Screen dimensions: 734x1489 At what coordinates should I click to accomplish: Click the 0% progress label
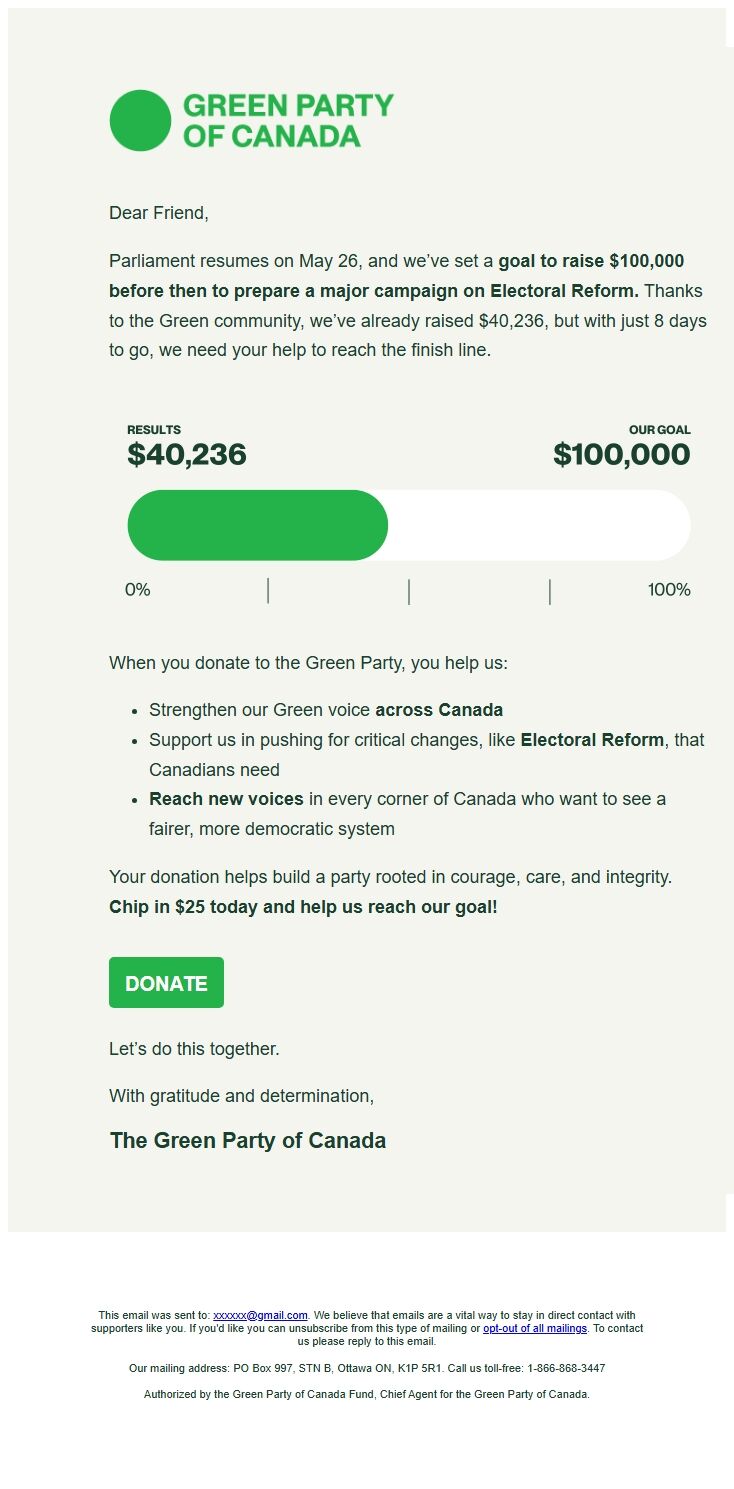[x=137, y=590]
